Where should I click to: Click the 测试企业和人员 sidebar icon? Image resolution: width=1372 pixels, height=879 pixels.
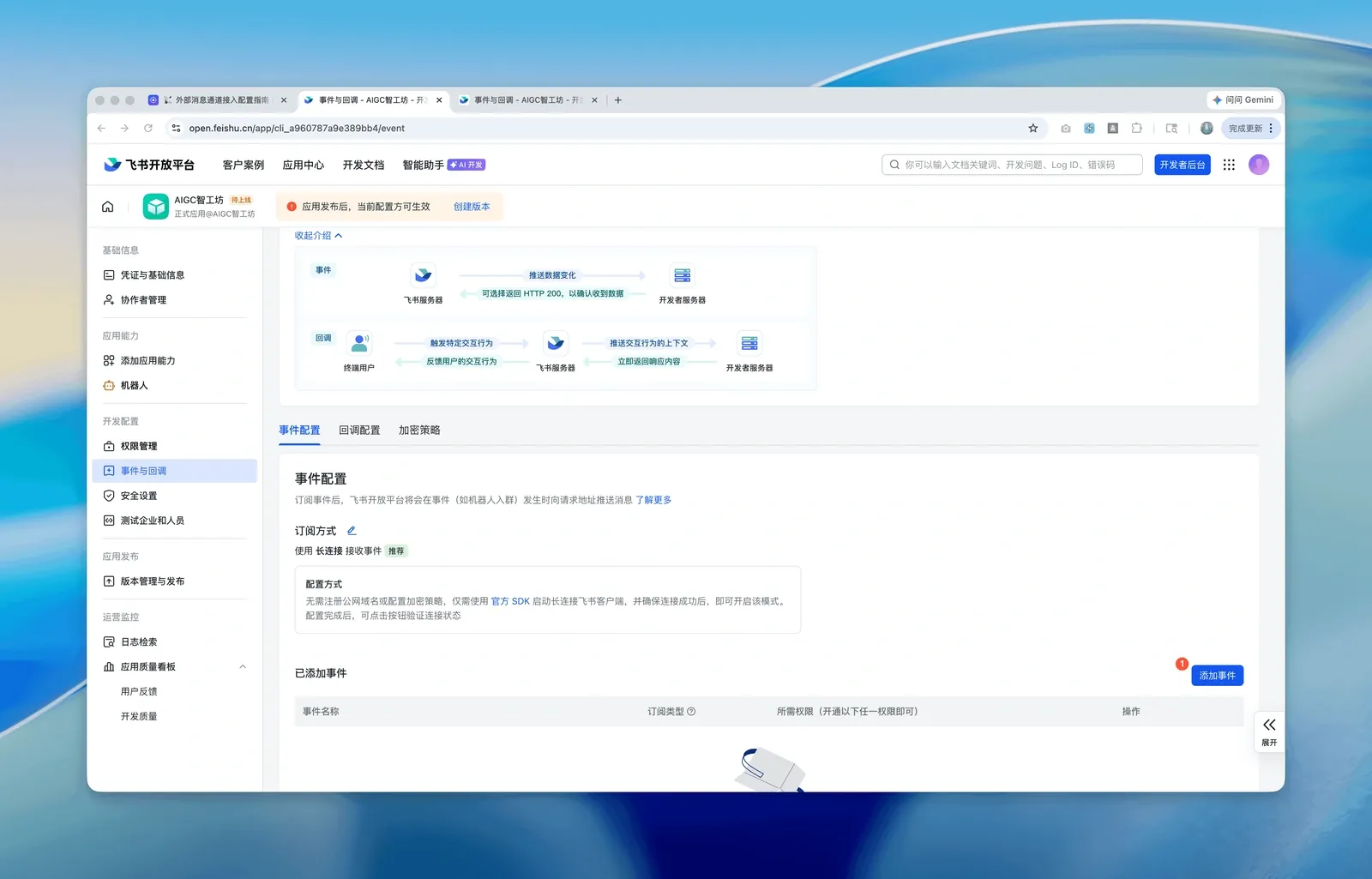tap(109, 521)
